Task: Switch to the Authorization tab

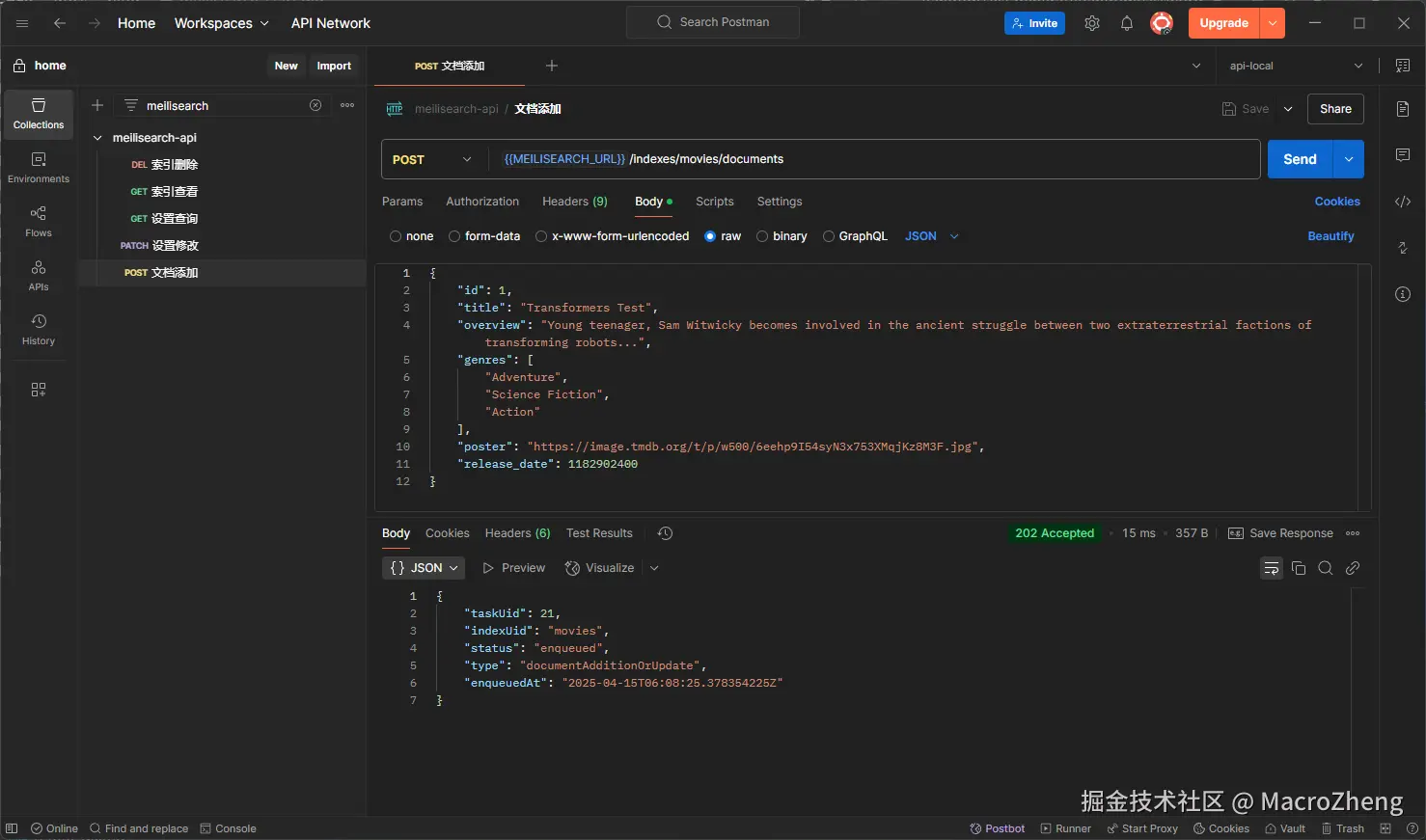Action: click(x=482, y=202)
